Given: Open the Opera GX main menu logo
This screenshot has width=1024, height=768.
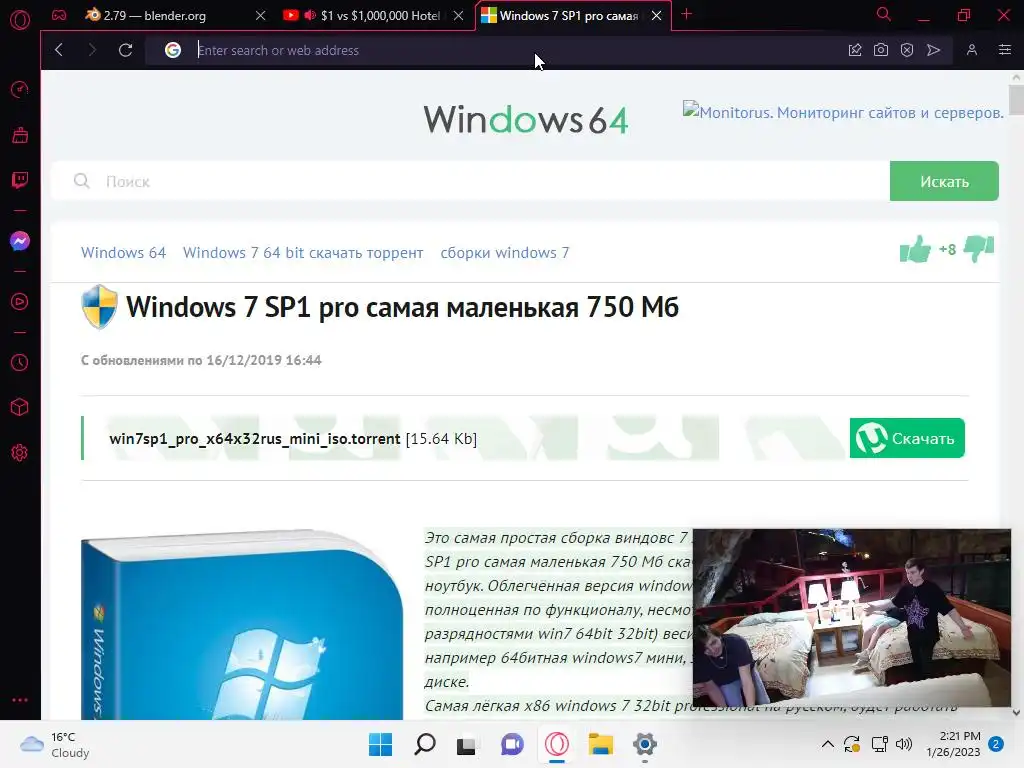Looking at the screenshot, I should click(x=20, y=20).
